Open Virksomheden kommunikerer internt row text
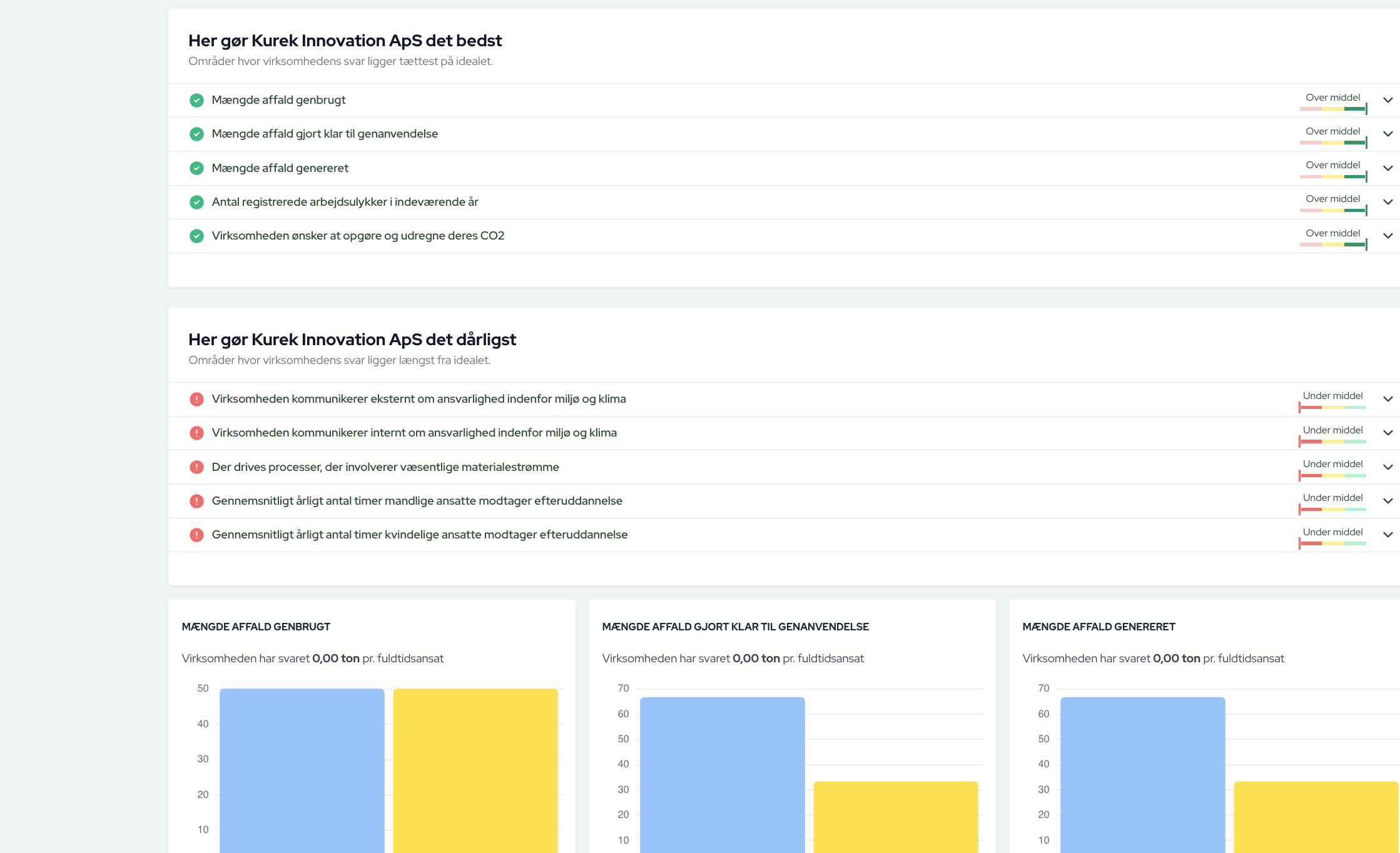1400x853 pixels. [413, 433]
